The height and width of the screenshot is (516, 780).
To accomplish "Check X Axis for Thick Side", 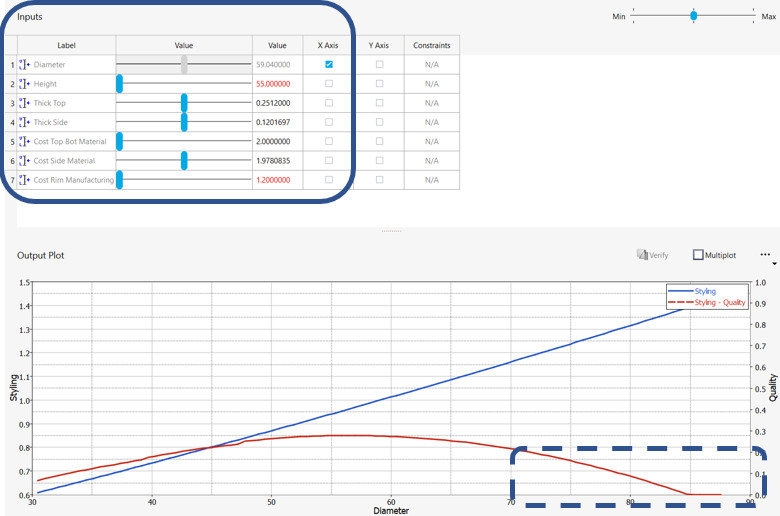I will point(329,122).
